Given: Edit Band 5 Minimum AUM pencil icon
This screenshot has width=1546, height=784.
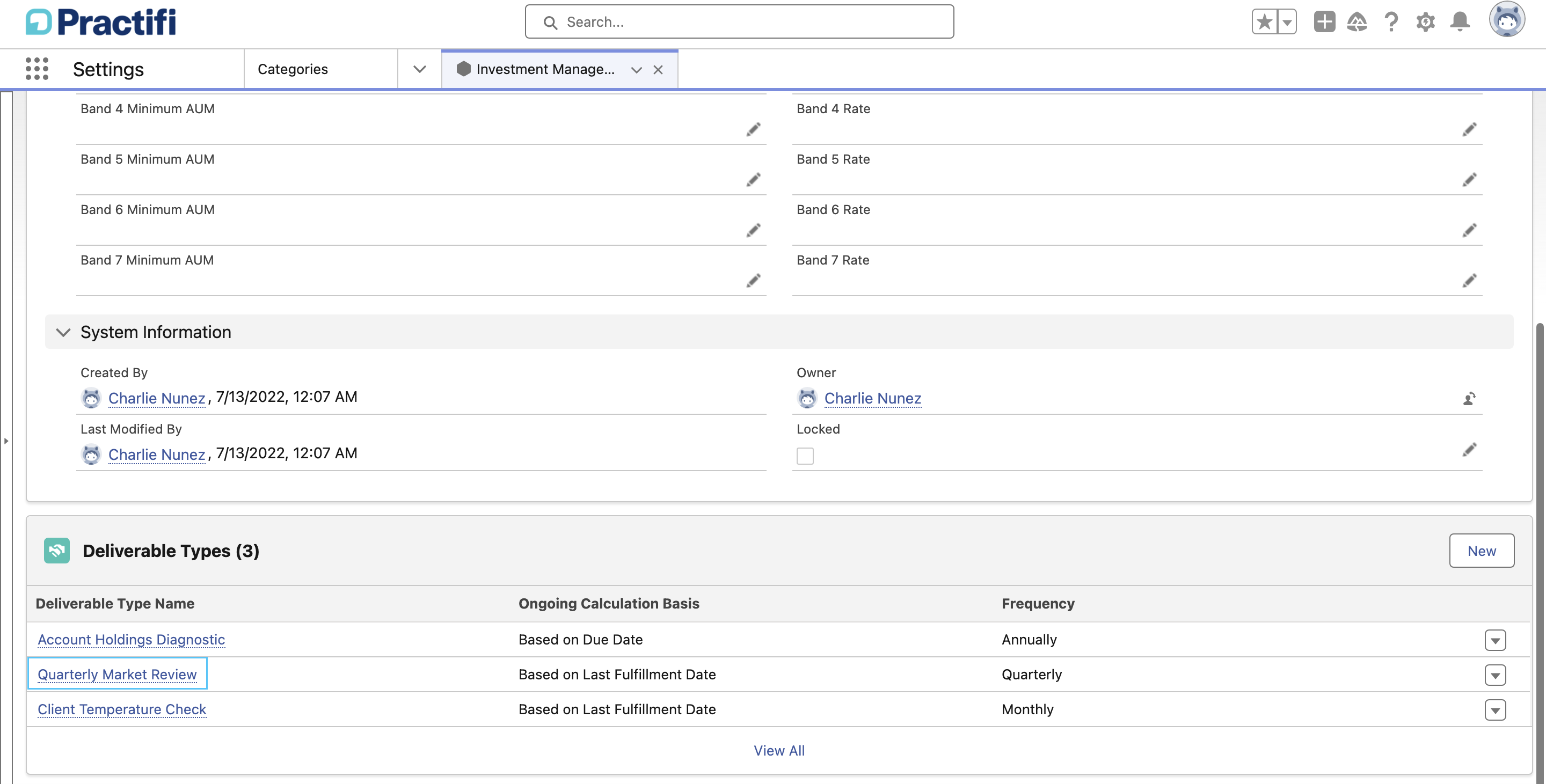Looking at the screenshot, I should tap(753, 179).
